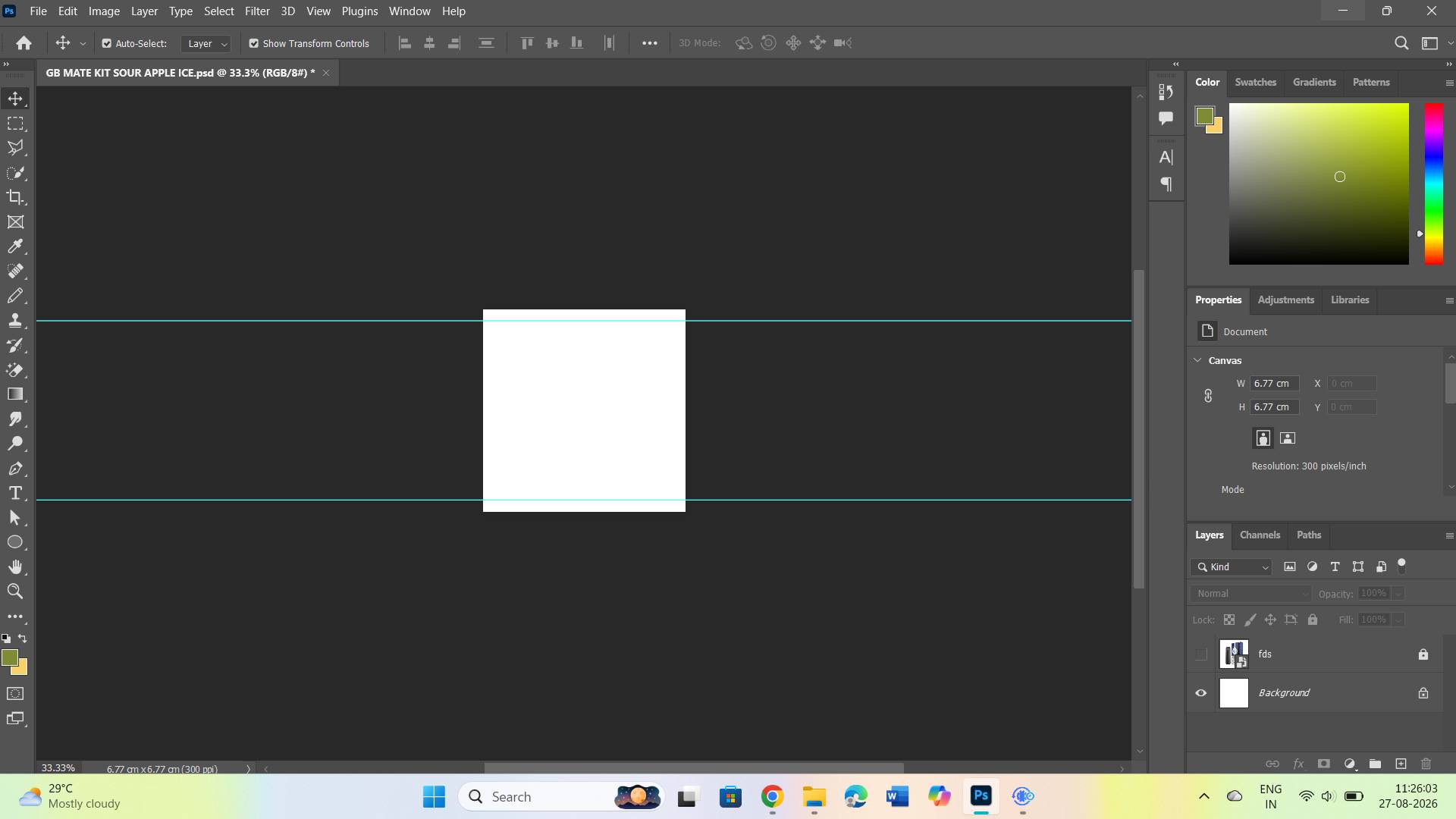Viewport: 1456px width, 819px height.
Task: Activate the Hand tool
Action: pos(15,566)
